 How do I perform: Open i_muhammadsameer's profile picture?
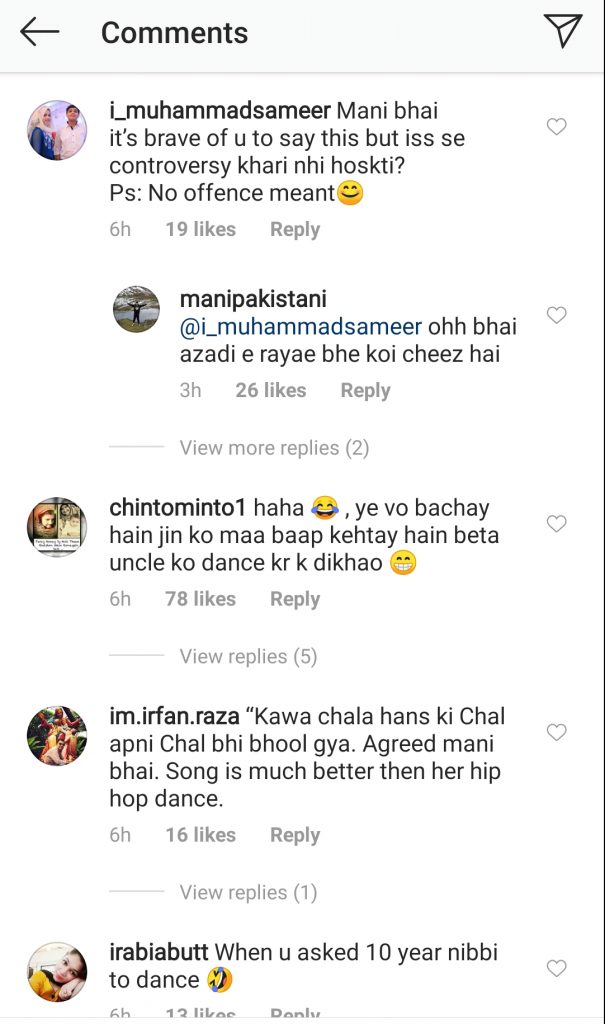[57, 130]
